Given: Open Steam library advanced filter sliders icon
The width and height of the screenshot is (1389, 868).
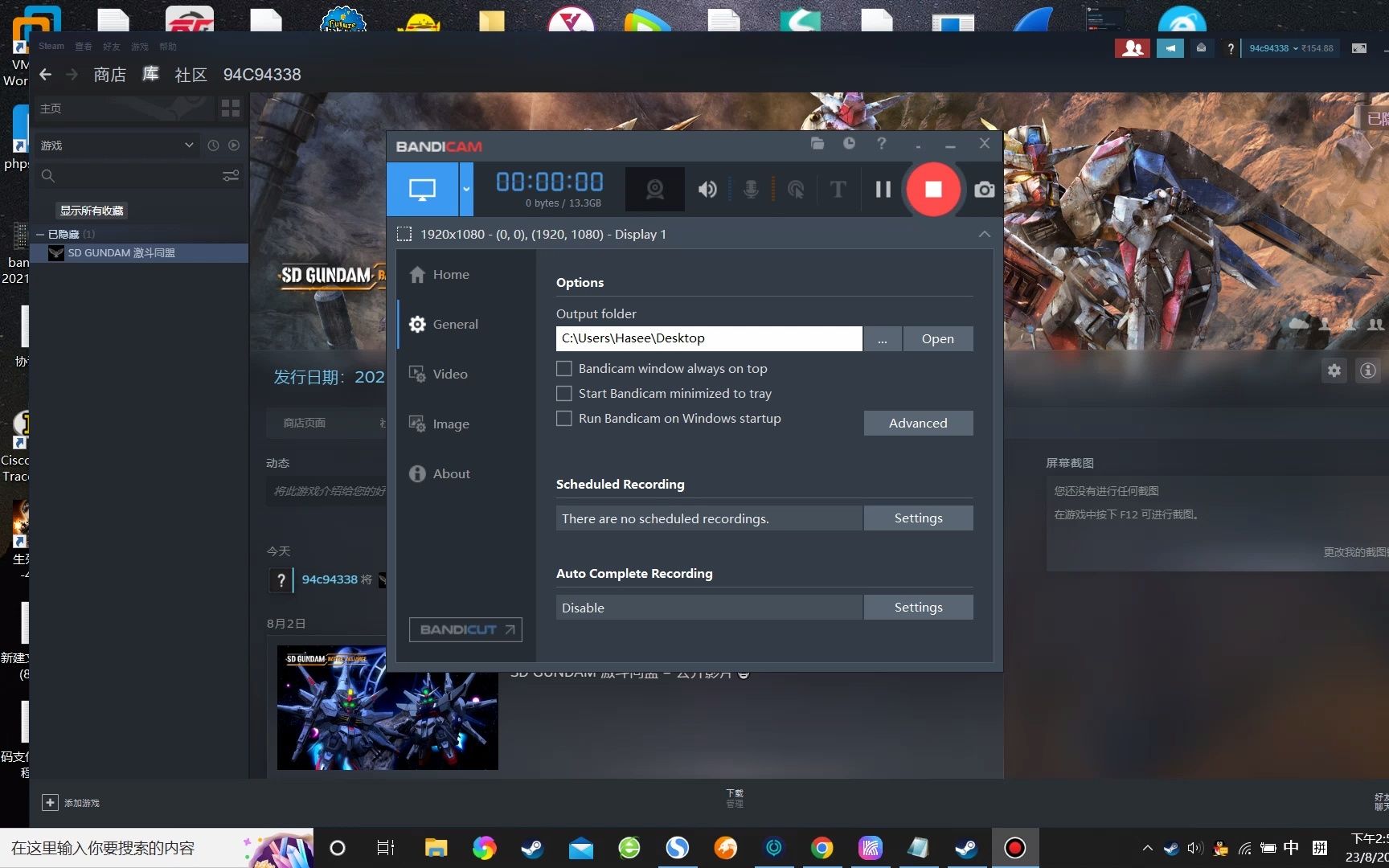Looking at the screenshot, I should point(231,176).
